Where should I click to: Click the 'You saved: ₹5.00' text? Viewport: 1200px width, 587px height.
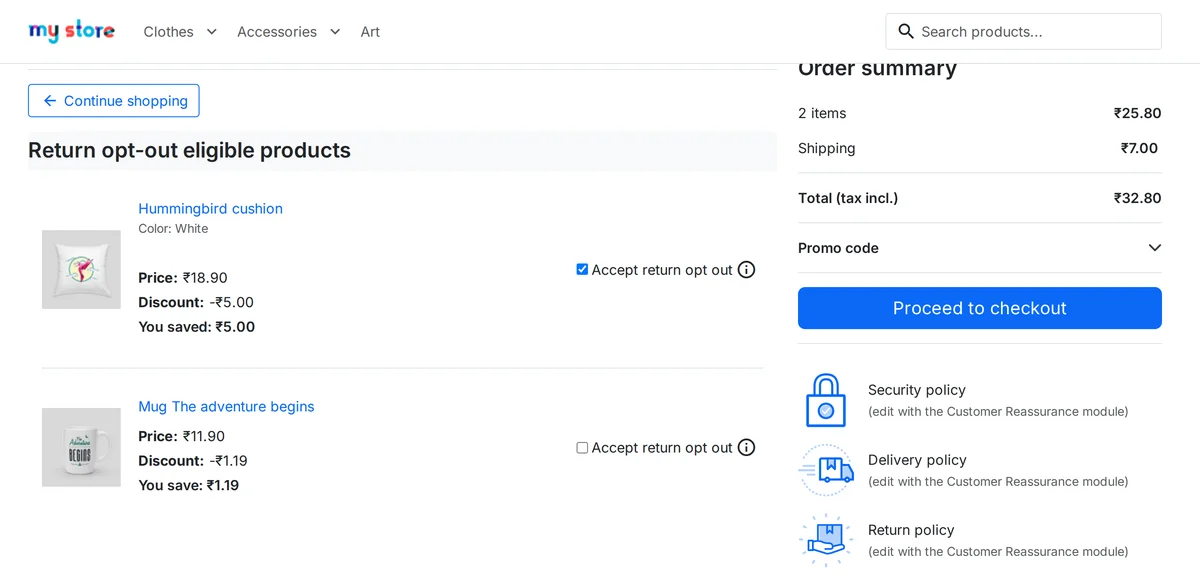click(x=197, y=327)
